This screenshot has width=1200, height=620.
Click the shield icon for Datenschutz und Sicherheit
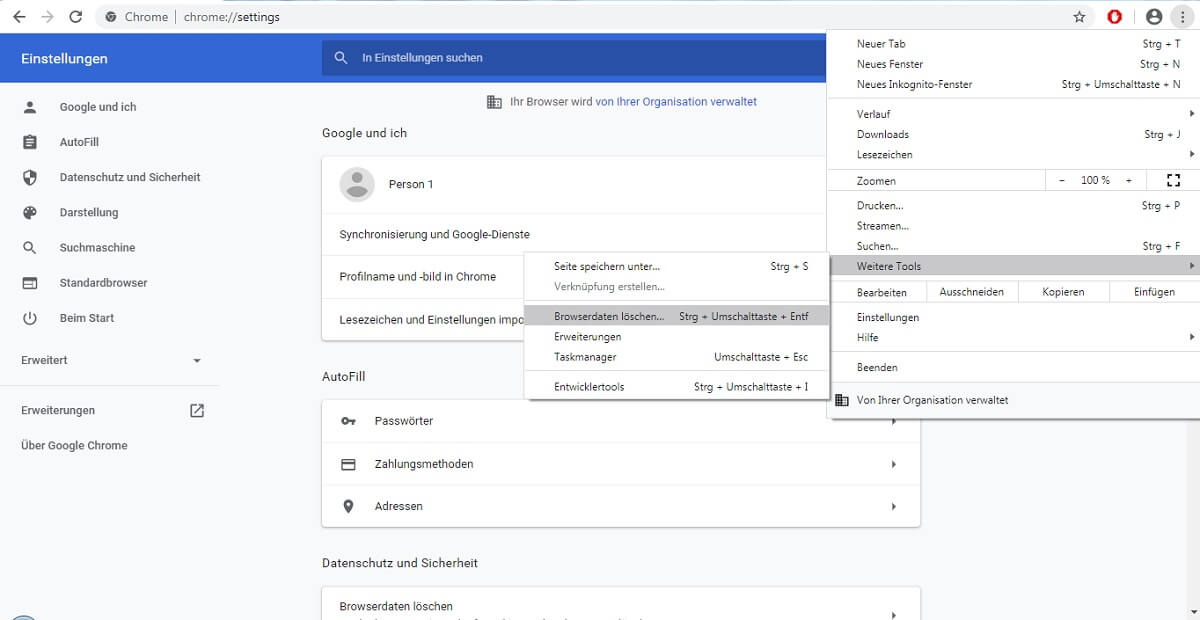tap(30, 177)
